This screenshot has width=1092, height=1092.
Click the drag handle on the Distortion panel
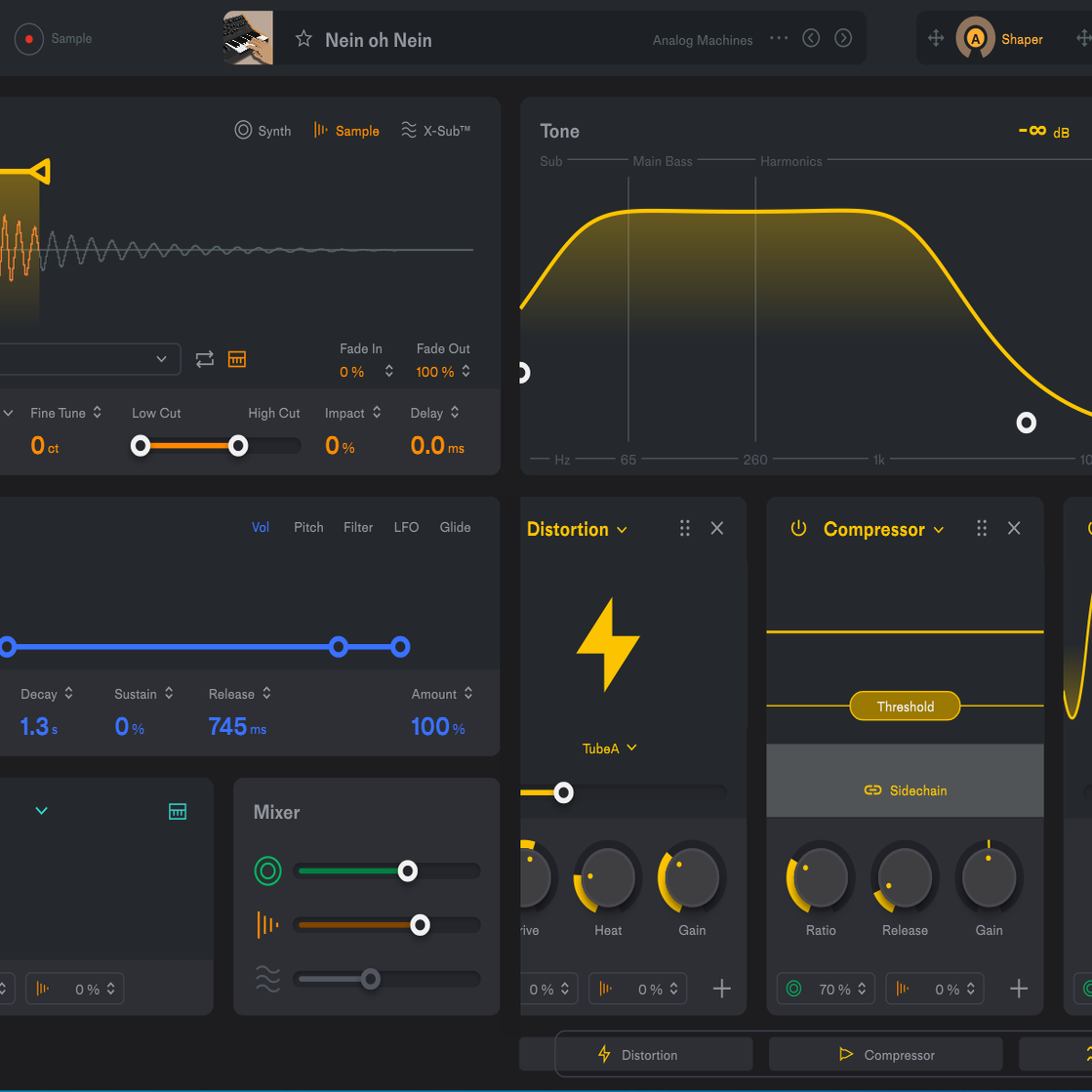tap(684, 528)
